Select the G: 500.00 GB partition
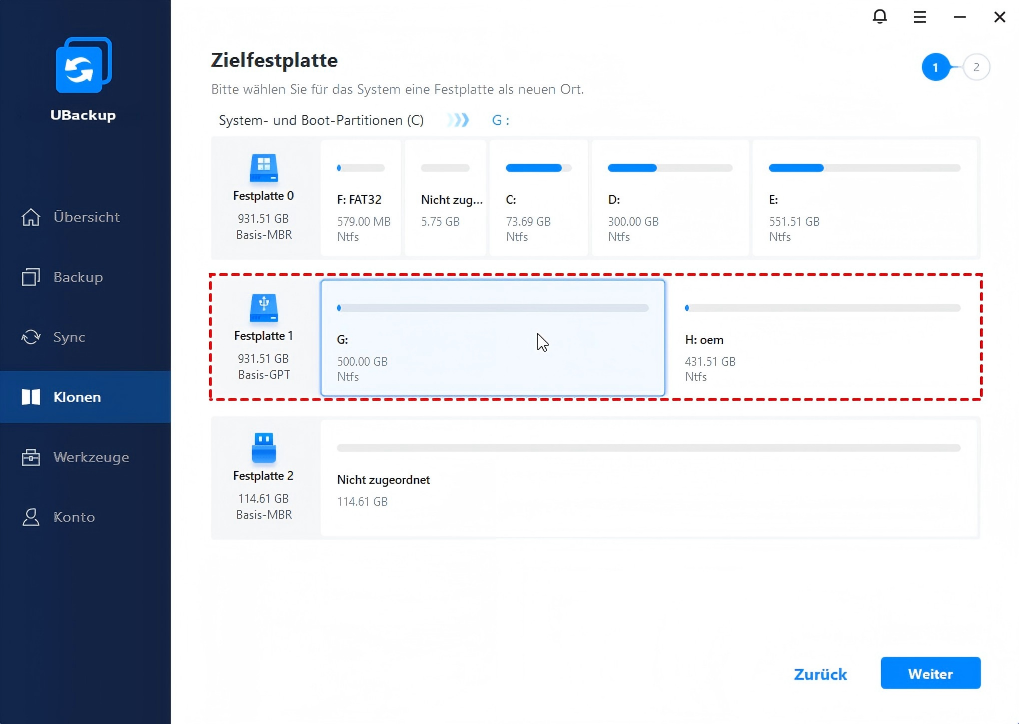 (492, 338)
